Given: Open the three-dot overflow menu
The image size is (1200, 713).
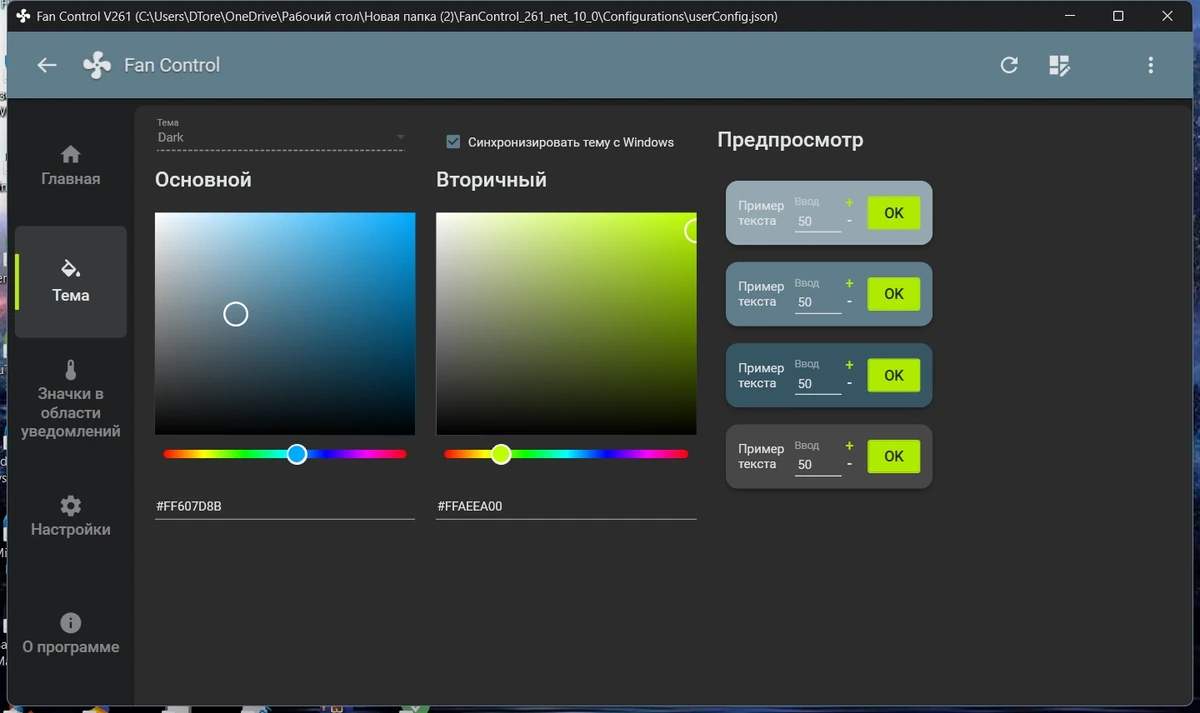Looking at the screenshot, I should tap(1150, 65).
